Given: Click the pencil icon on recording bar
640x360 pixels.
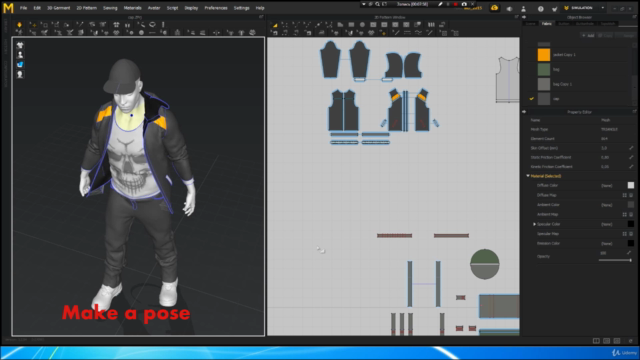Looking at the screenshot, I should click(x=440, y=4).
